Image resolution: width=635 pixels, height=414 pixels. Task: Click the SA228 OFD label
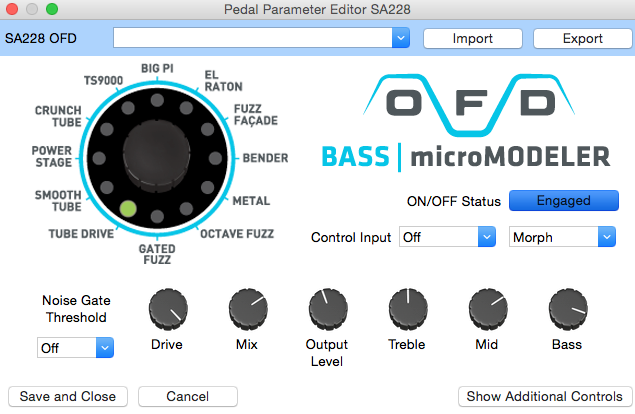click(x=40, y=38)
